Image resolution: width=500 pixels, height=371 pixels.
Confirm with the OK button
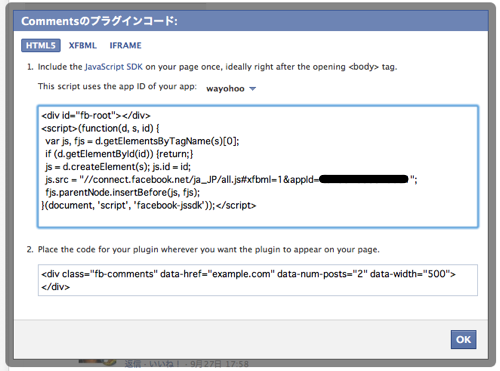tap(463, 339)
